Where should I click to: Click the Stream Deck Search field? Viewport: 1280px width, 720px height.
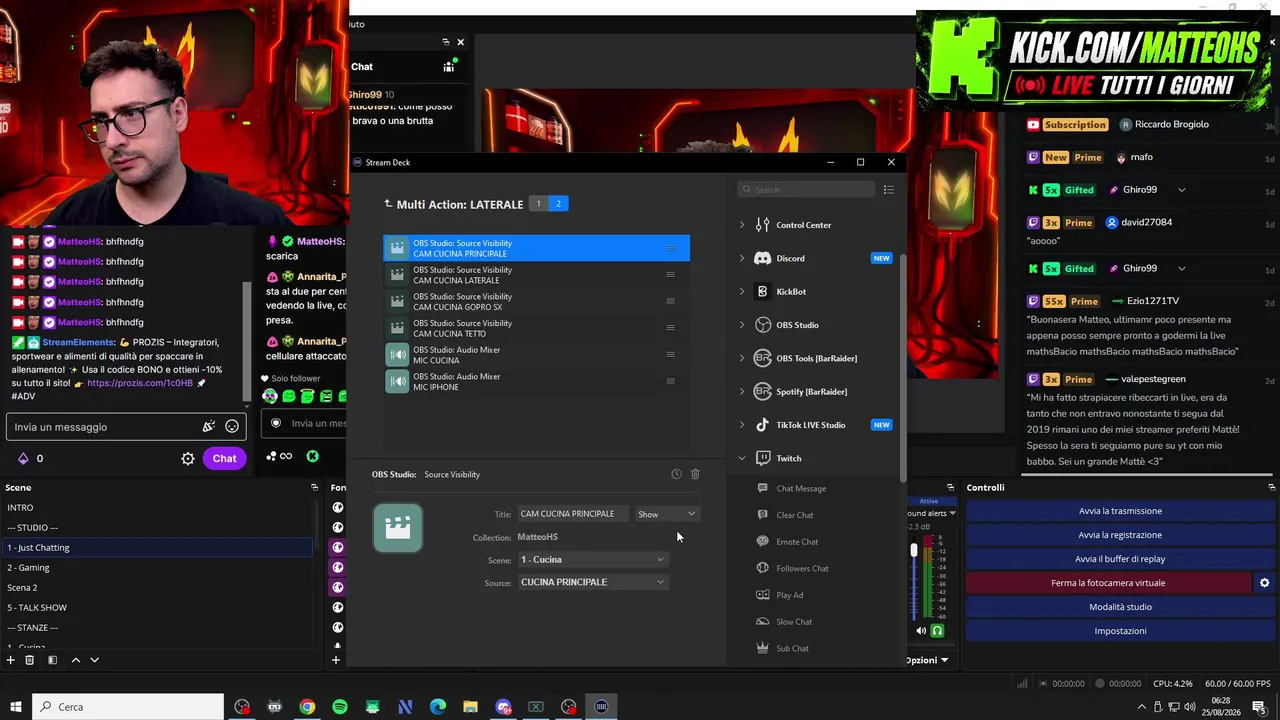[806, 189]
